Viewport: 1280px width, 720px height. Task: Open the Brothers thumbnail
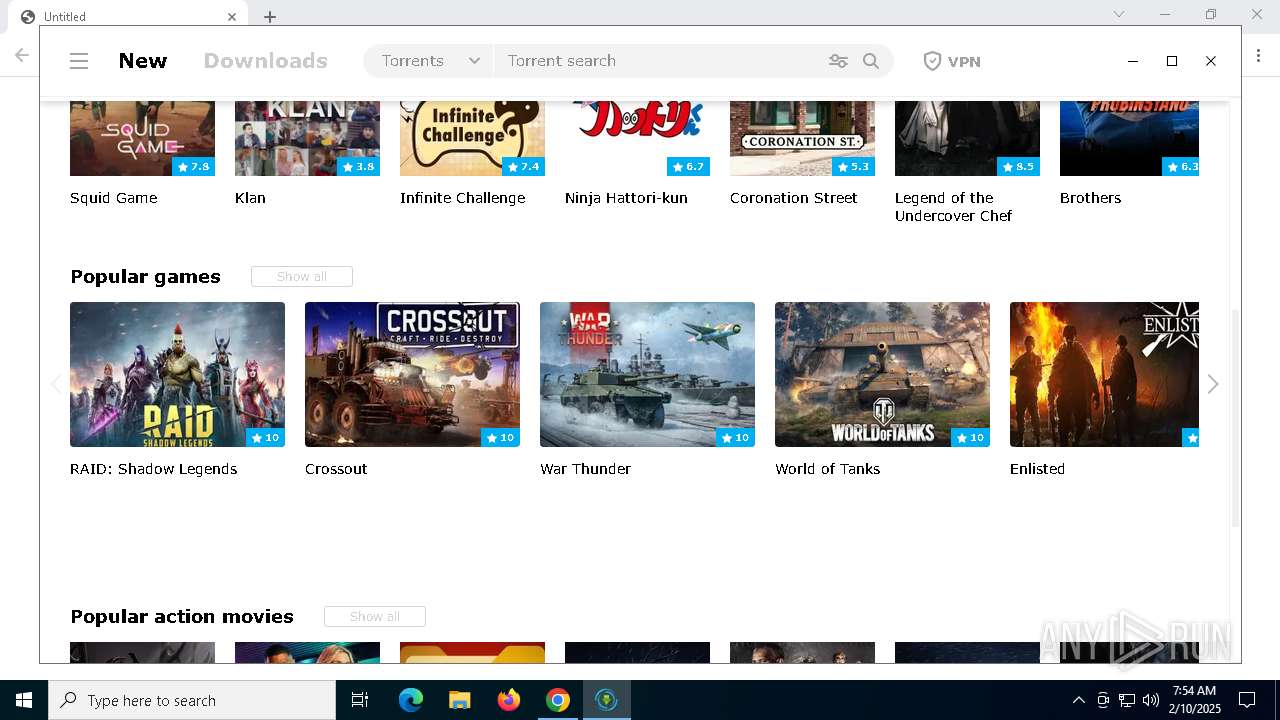(1129, 138)
